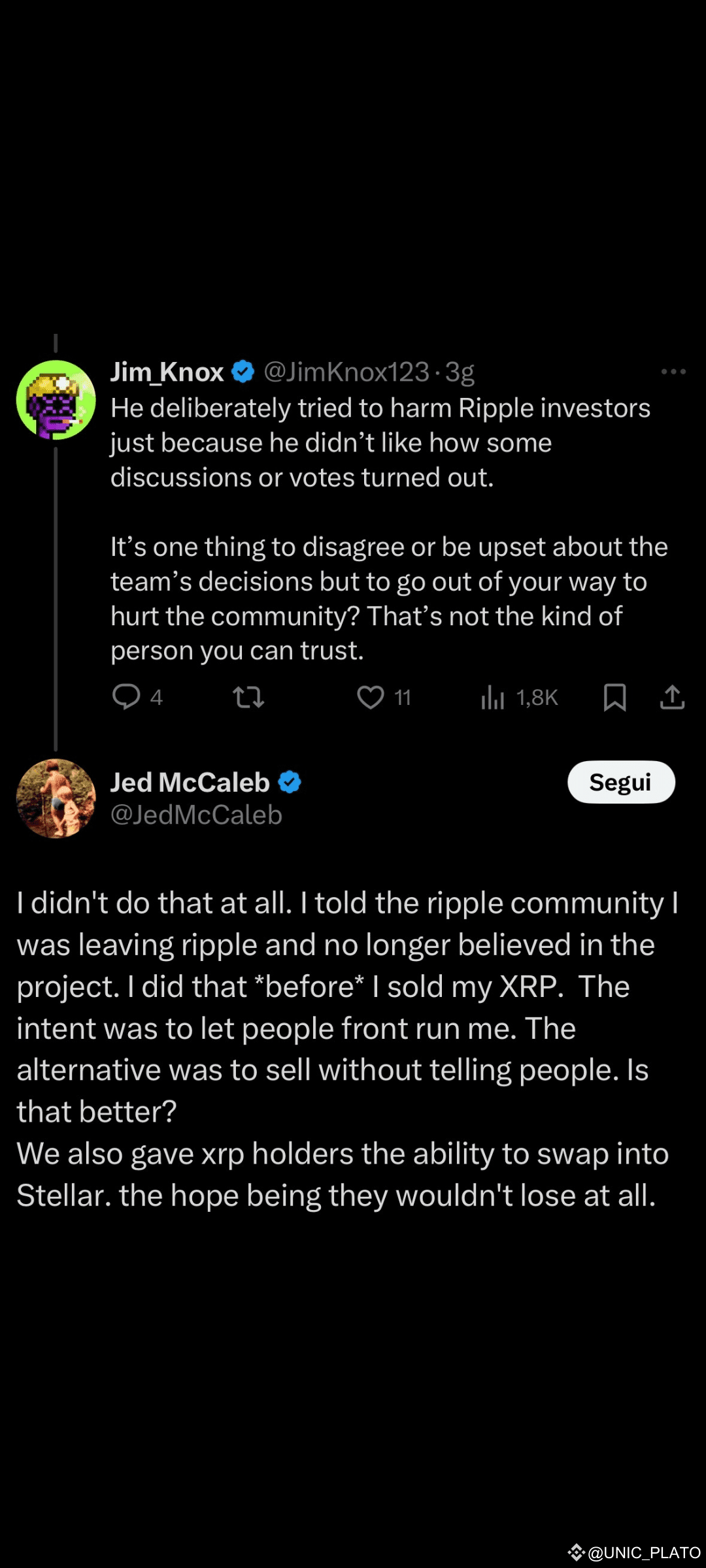Click the 11 likes count
Viewport: 706px width, 1568px height.
tap(403, 698)
